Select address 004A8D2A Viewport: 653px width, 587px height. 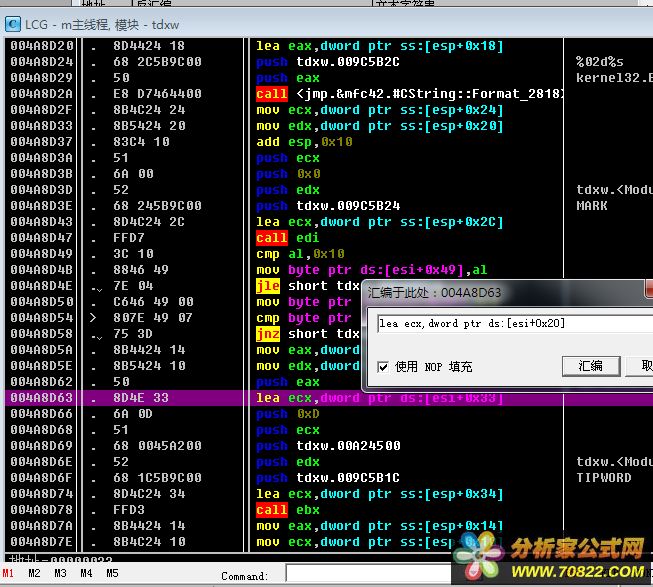click(x=42, y=94)
